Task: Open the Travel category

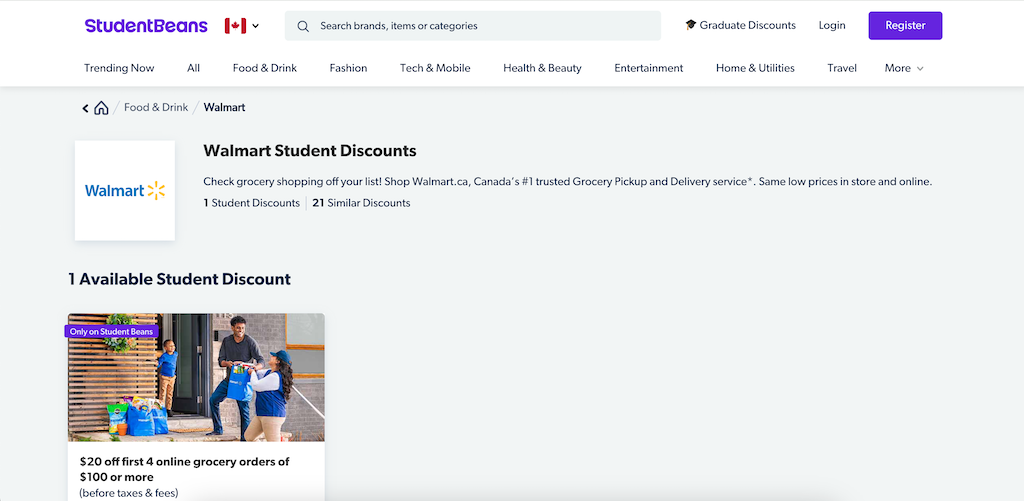Action: tap(842, 68)
